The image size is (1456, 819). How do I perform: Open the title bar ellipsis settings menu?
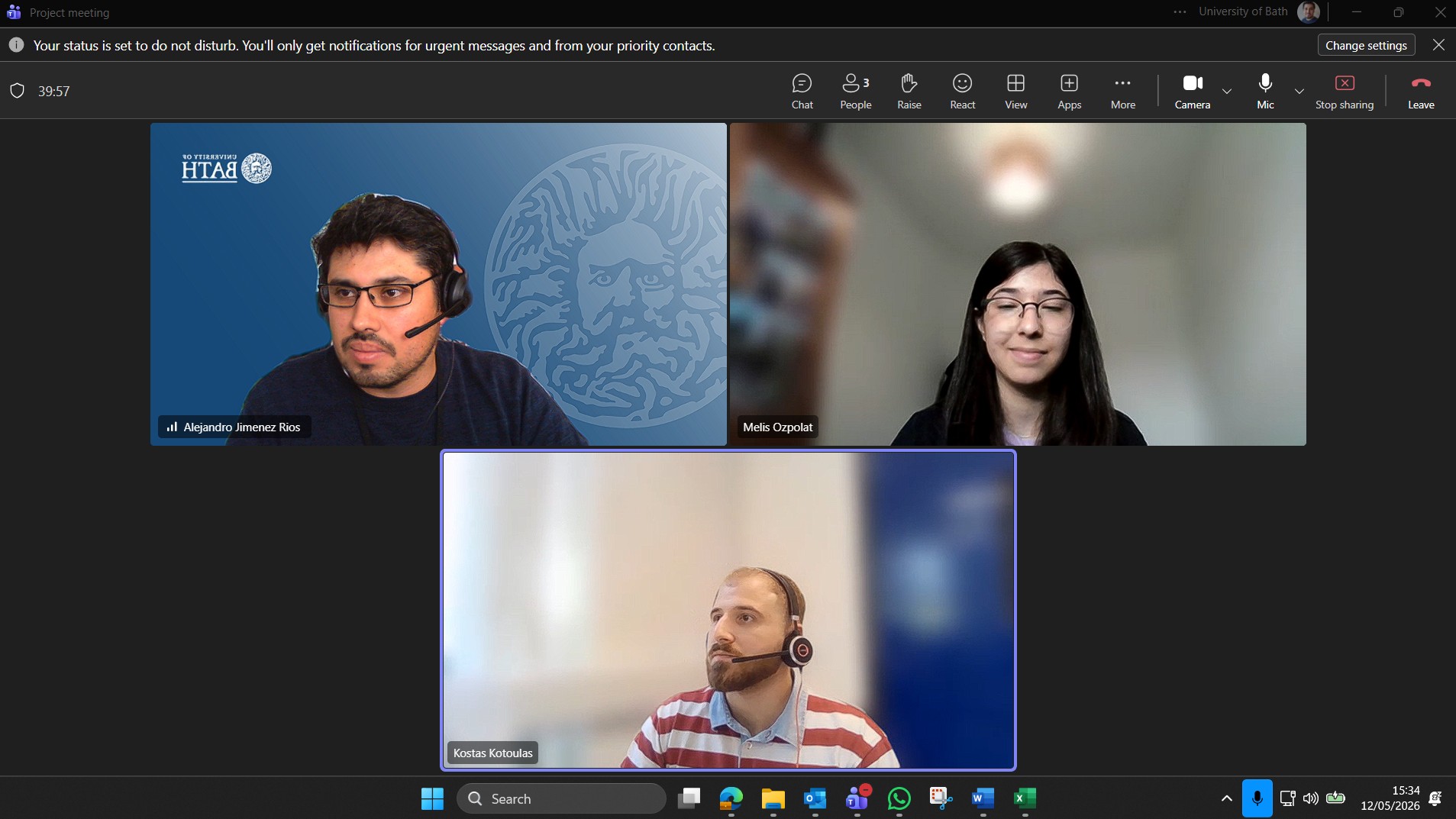coord(1180,11)
